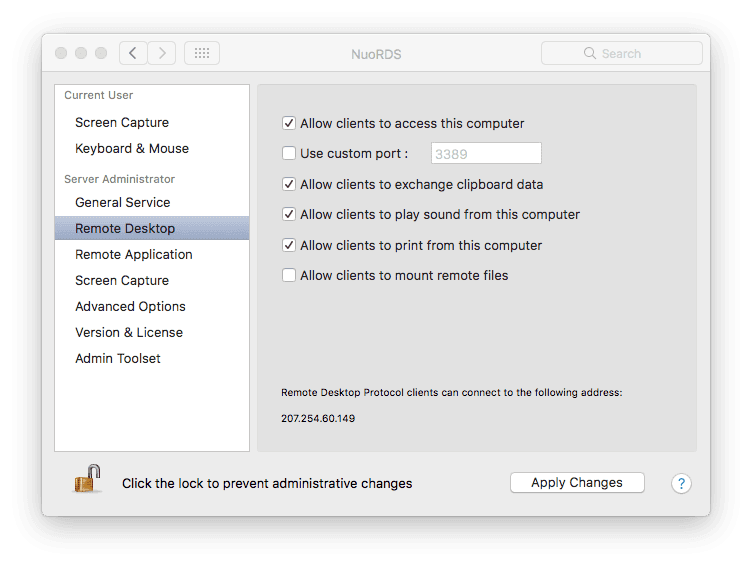Open Keyboard & Mouse settings
The height and width of the screenshot is (566, 752).
[152, 148]
